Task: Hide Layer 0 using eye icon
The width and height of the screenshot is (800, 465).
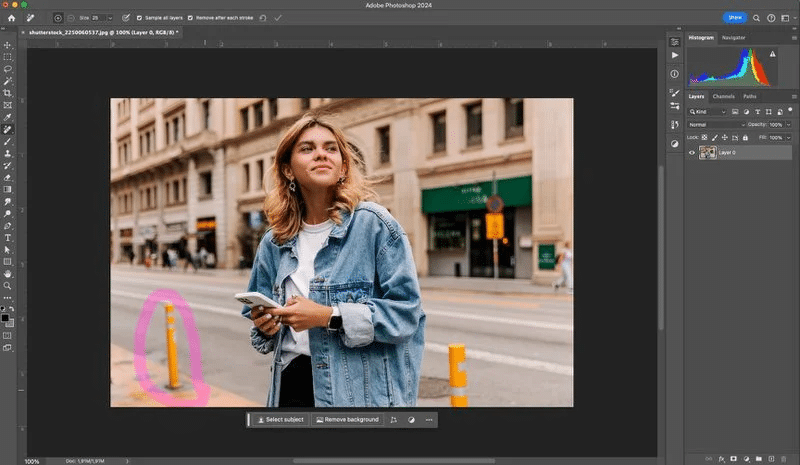Action: click(x=691, y=152)
